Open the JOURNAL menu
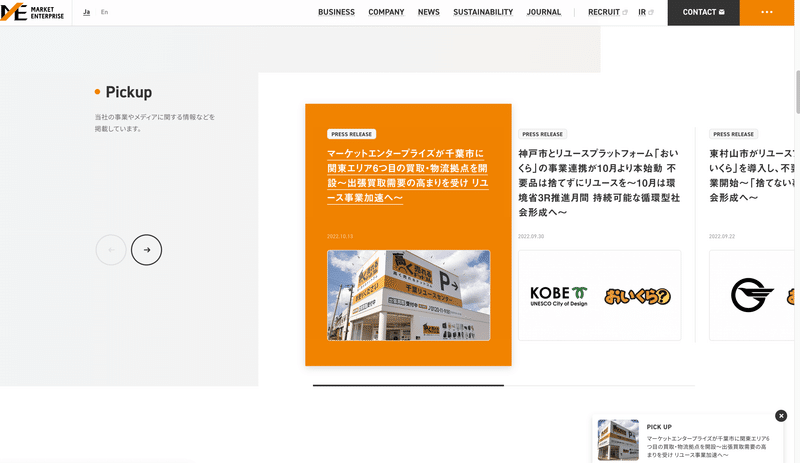This screenshot has width=800, height=463. 544,12
